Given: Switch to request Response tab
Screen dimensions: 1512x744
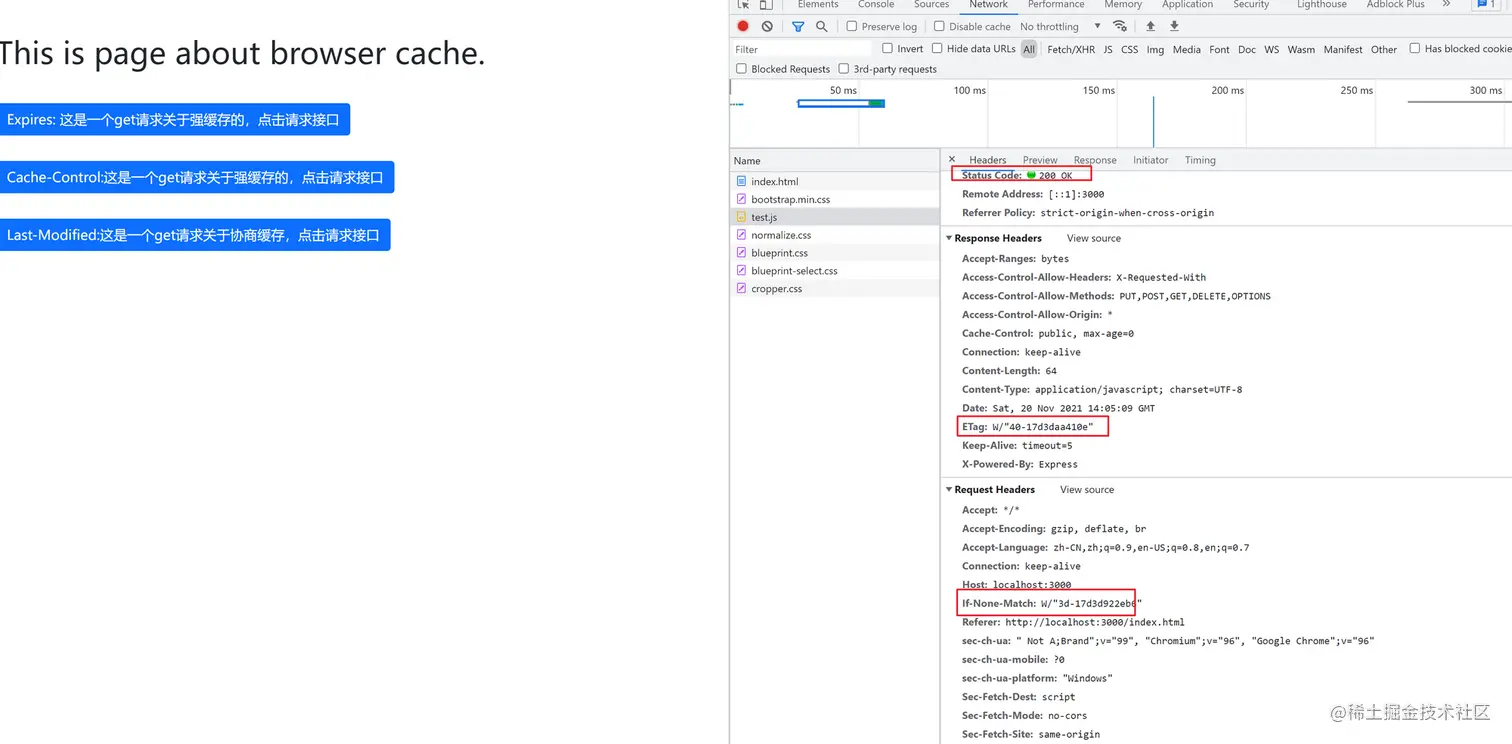Looking at the screenshot, I should point(1095,160).
